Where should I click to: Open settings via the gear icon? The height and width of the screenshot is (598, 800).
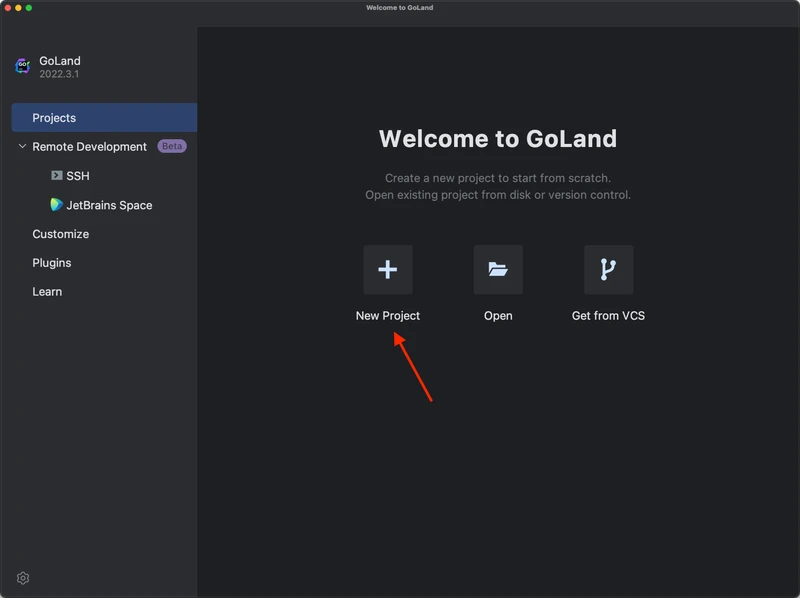23,578
